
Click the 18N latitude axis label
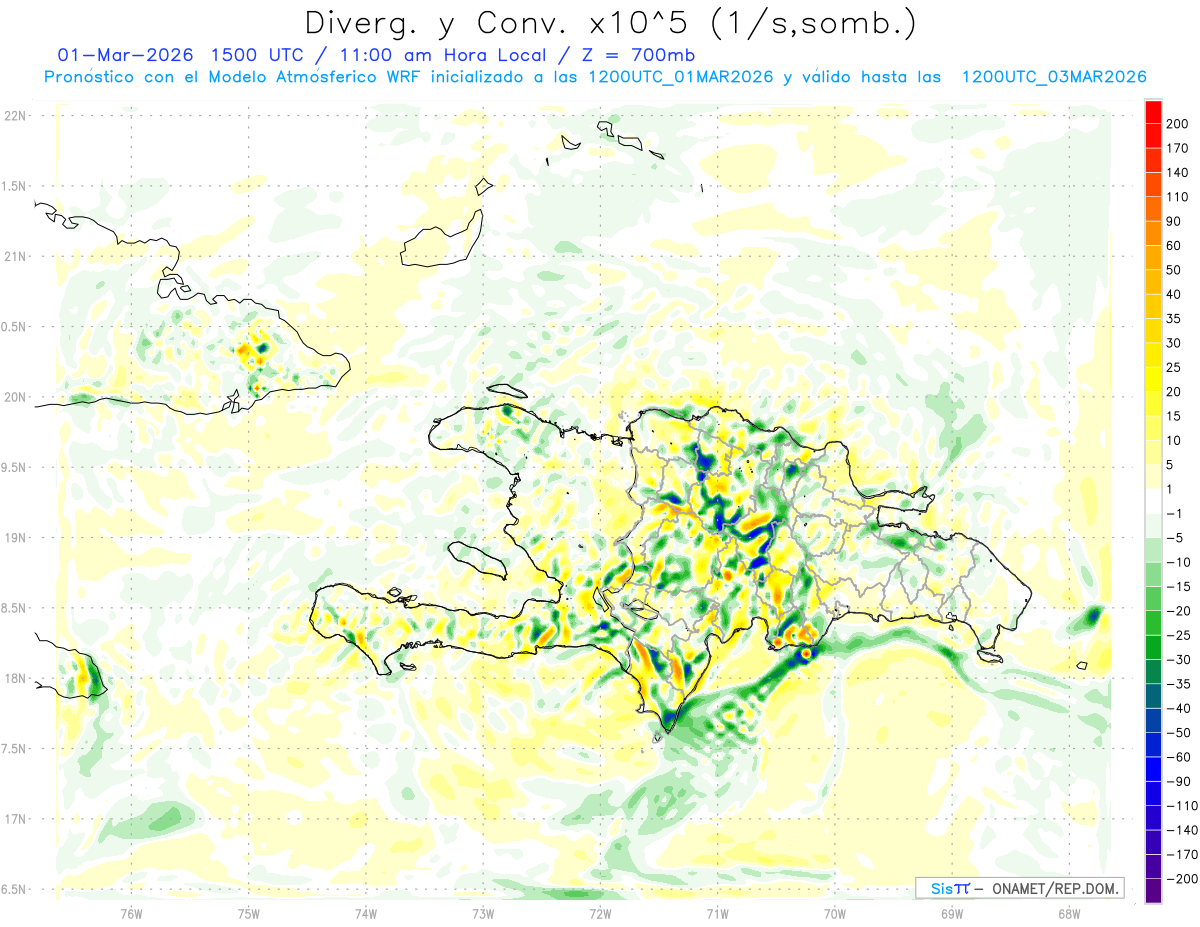click(x=14, y=679)
